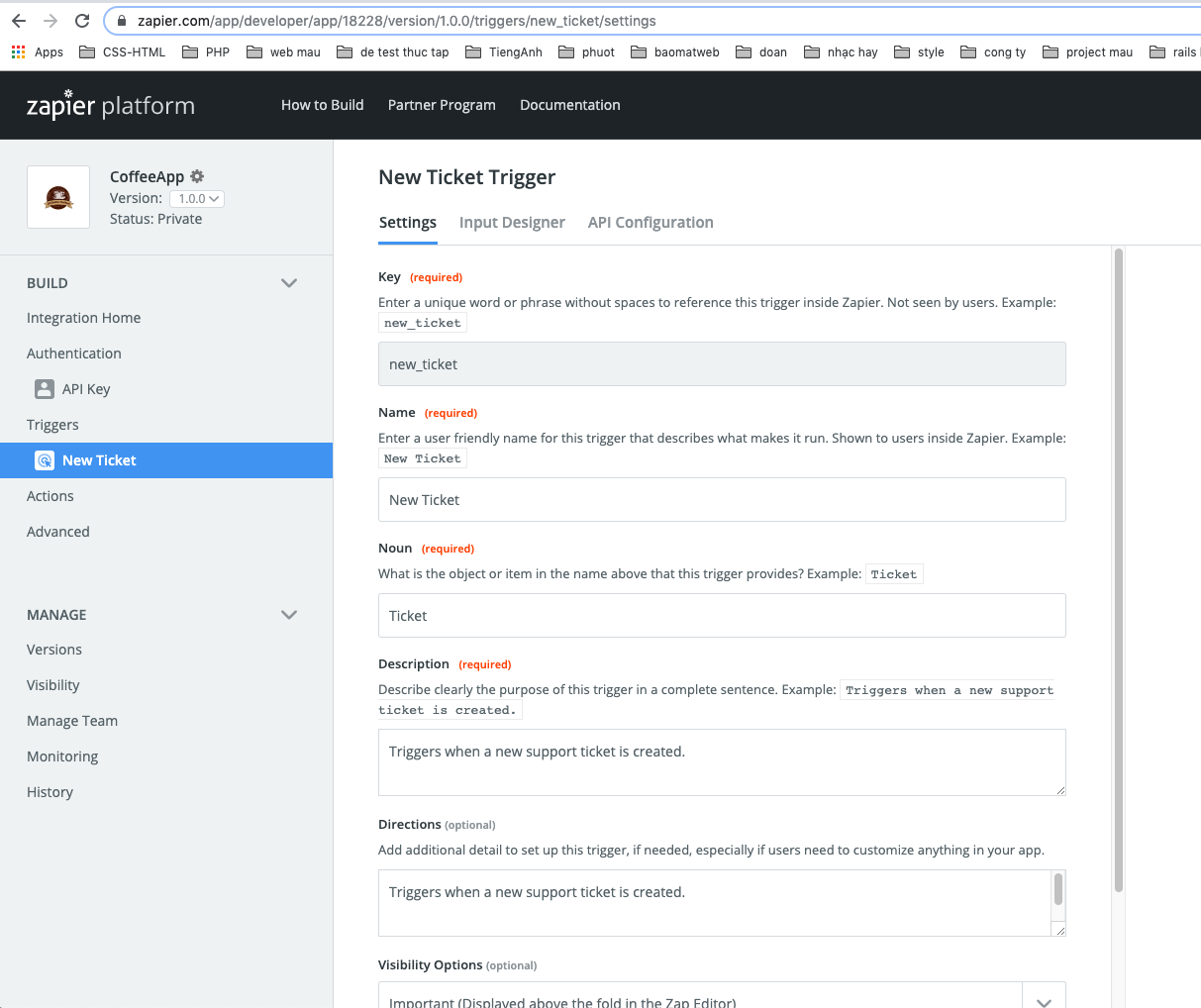This screenshot has height=1008, width=1201.
Task: Open CoffeeApp settings gear icon
Action: coord(197,176)
